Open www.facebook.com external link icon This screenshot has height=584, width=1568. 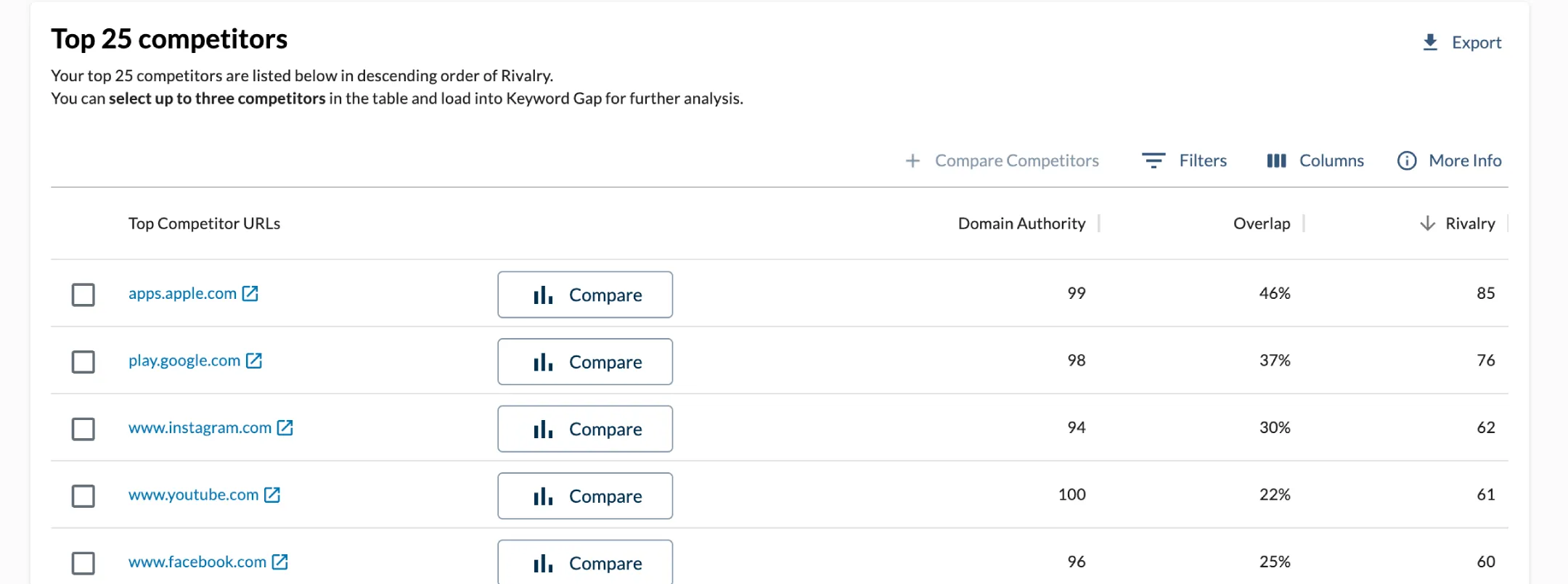280,562
